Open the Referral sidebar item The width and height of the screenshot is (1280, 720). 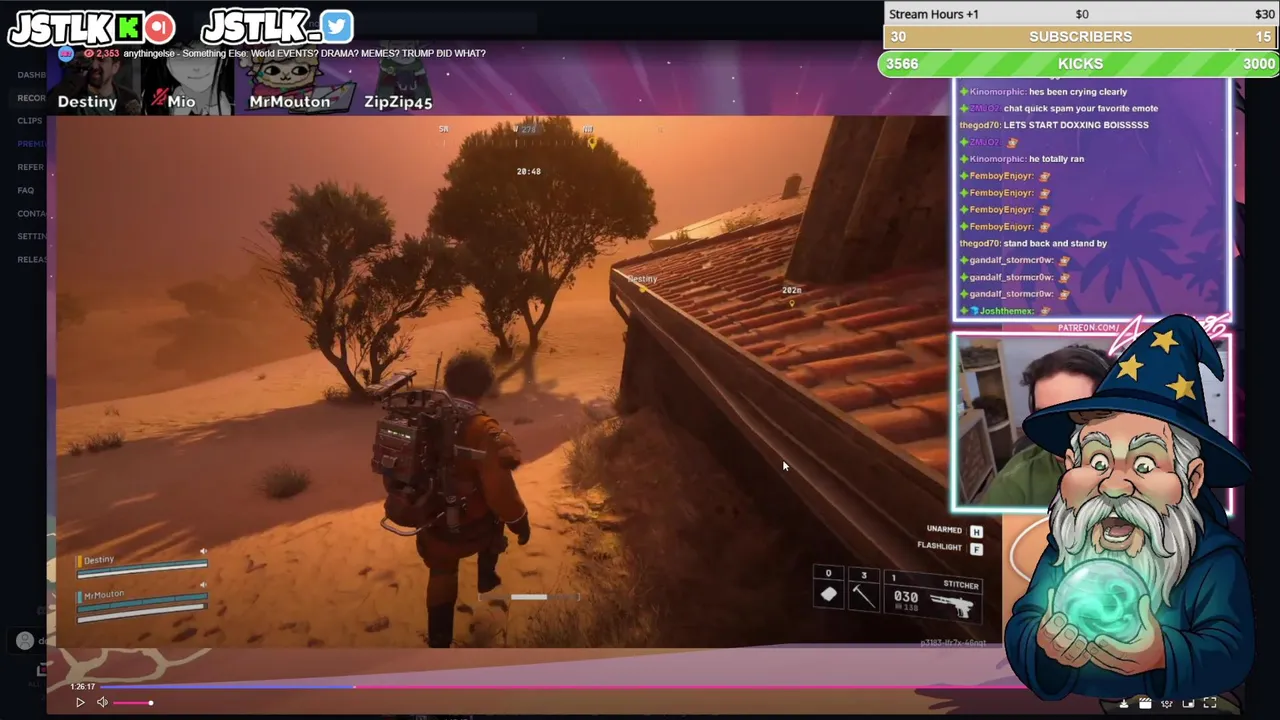click(30, 167)
